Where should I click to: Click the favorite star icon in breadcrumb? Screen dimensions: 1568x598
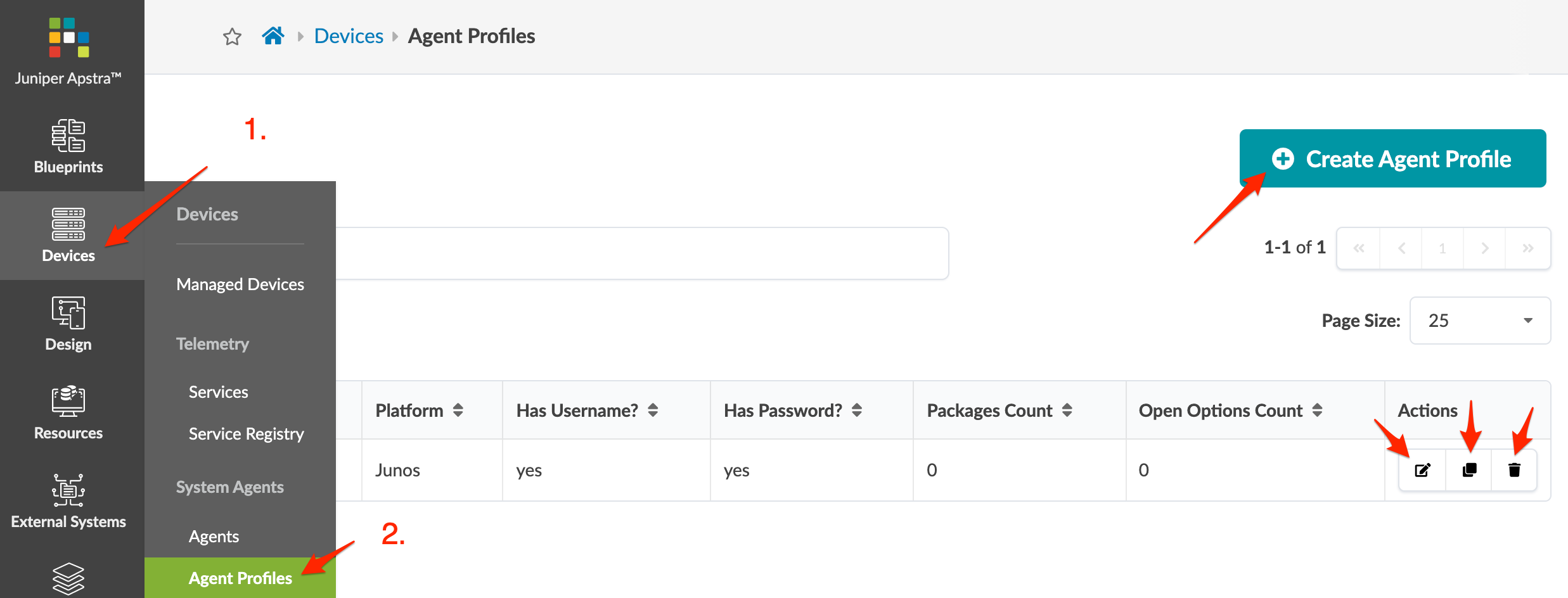tap(233, 37)
